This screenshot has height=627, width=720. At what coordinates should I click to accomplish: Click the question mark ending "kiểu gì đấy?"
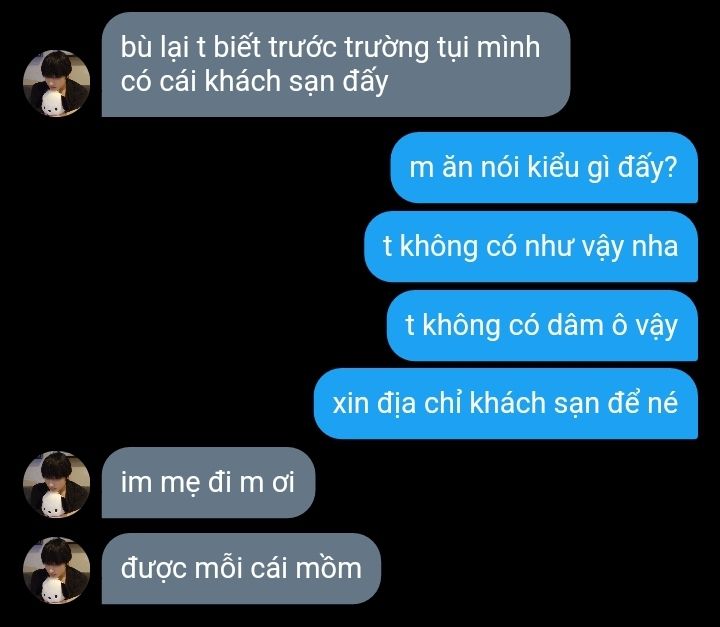[x=671, y=167]
